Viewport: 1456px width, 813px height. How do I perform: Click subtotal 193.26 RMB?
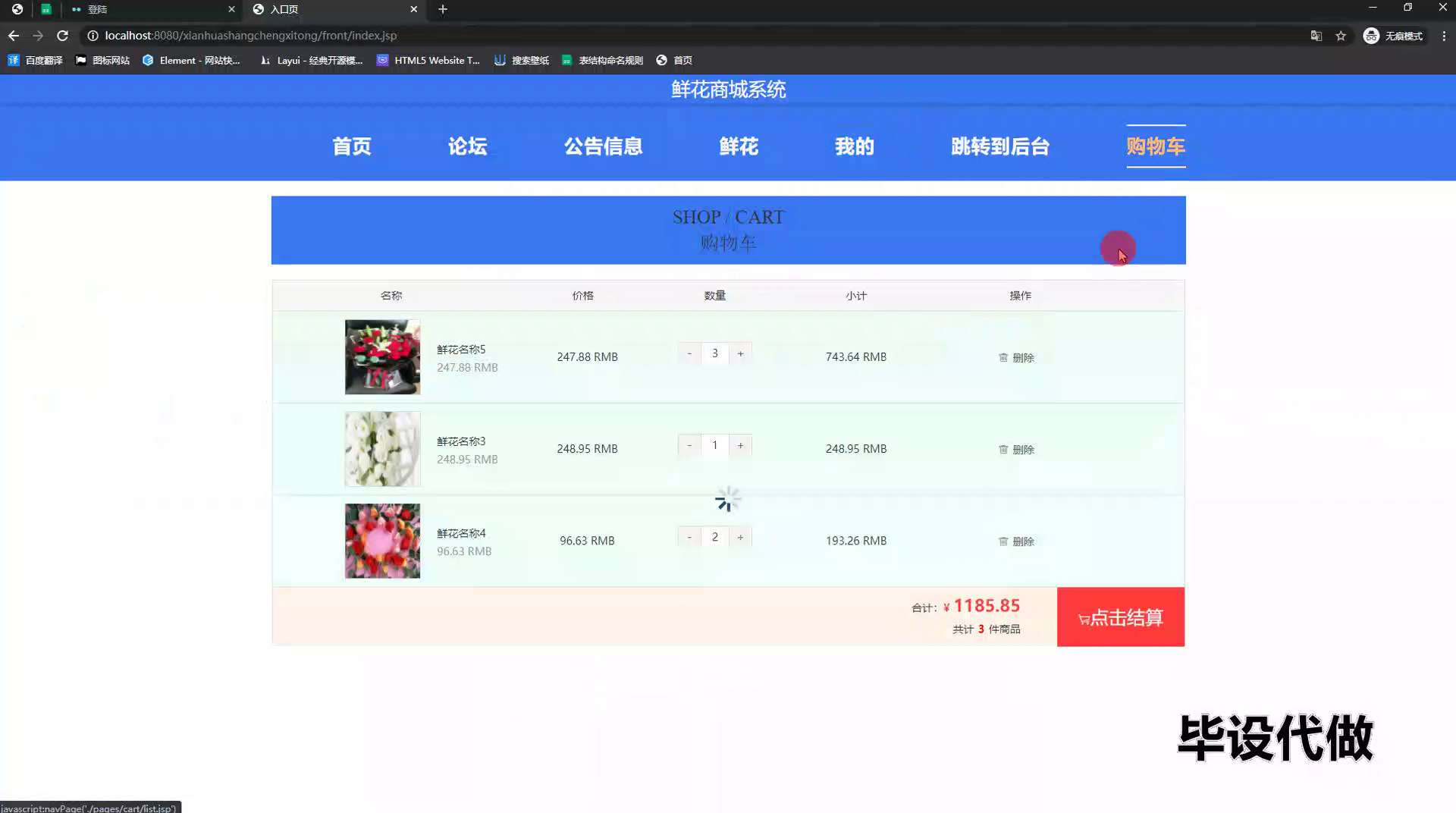pos(856,541)
